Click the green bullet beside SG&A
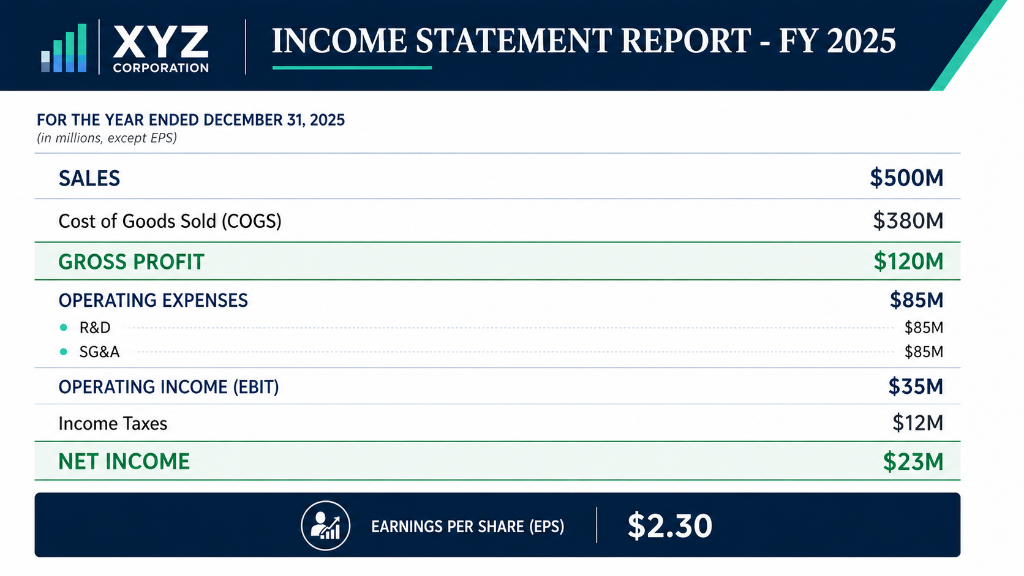The width and height of the screenshot is (1024, 576). [x=63, y=351]
